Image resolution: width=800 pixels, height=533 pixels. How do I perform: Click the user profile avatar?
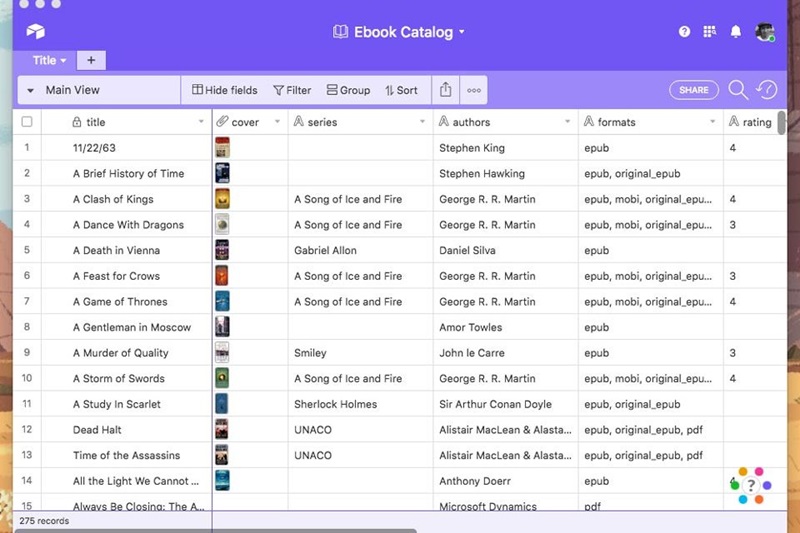point(765,32)
